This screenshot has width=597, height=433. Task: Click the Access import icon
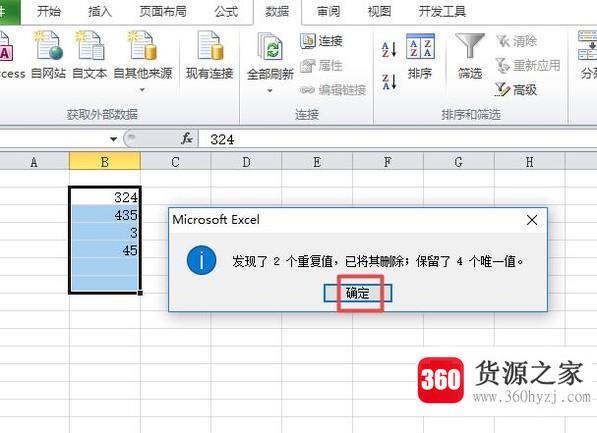(x=6, y=46)
